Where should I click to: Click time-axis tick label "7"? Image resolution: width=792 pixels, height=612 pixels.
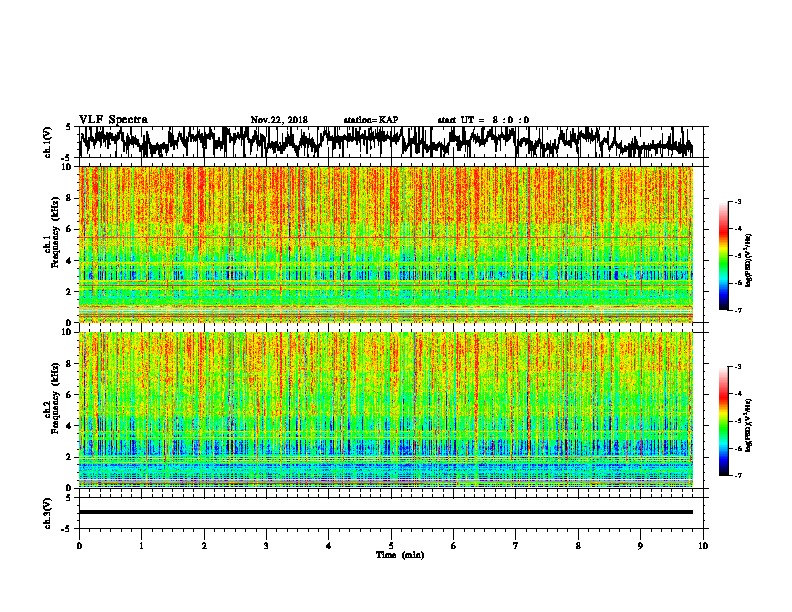(516, 546)
